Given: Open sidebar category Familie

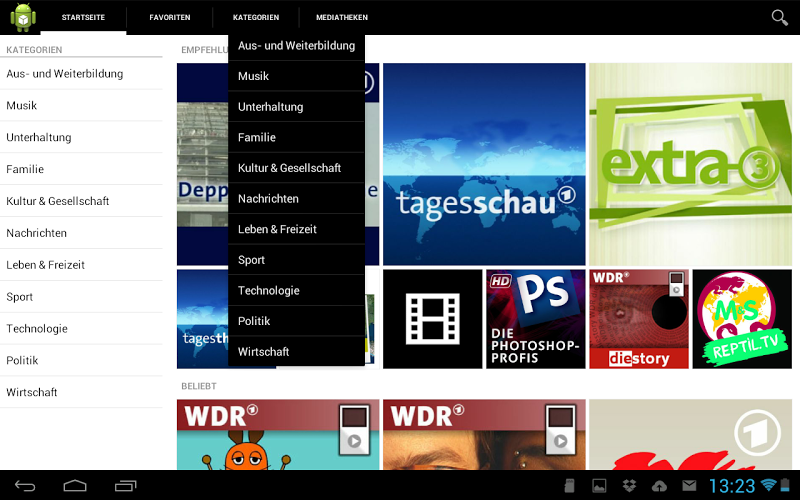Looking at the screenshot, I should (81, 169).
